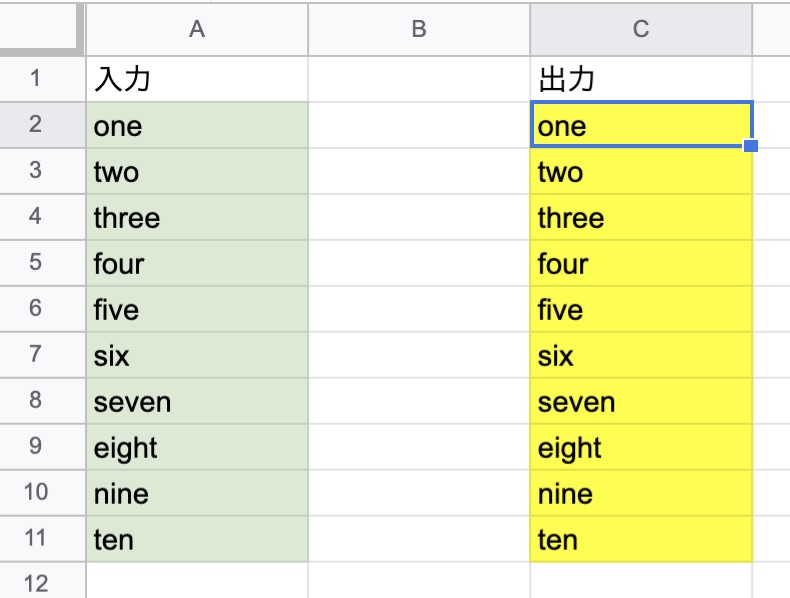Select column B header

[x=419, y=29]
